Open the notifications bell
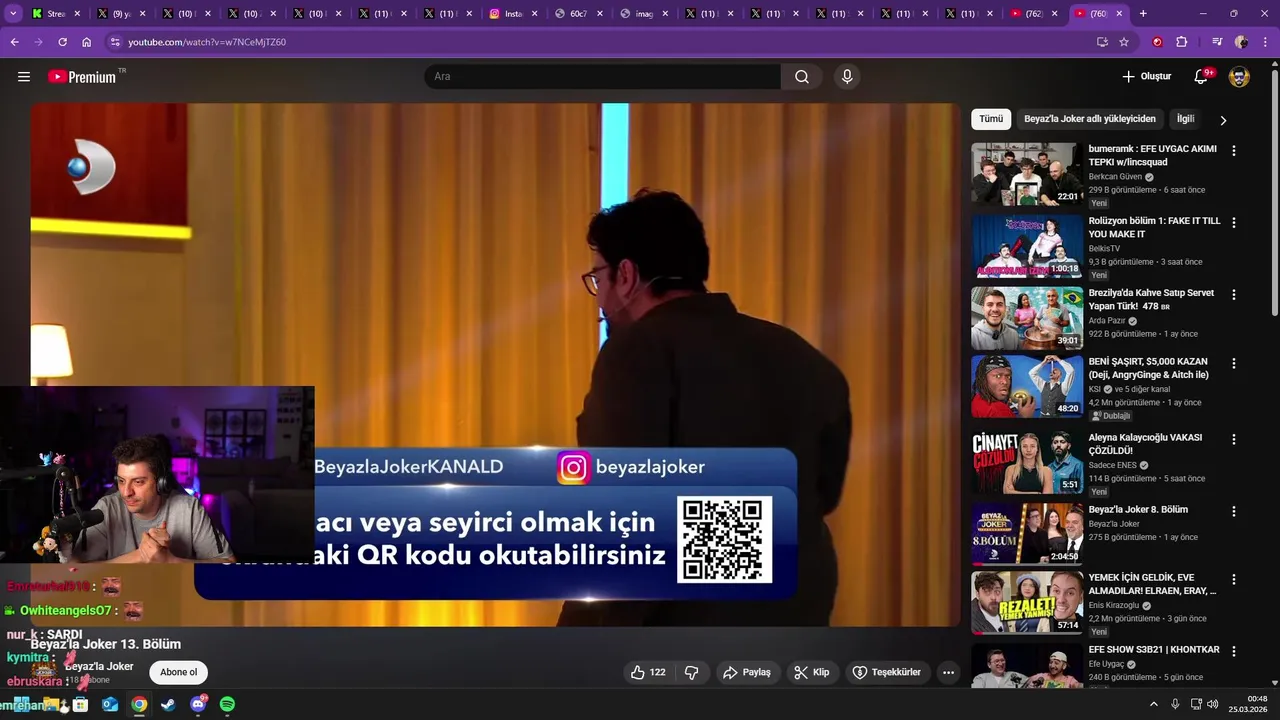Screen dimensions: 1280x720 (1201, 77)
